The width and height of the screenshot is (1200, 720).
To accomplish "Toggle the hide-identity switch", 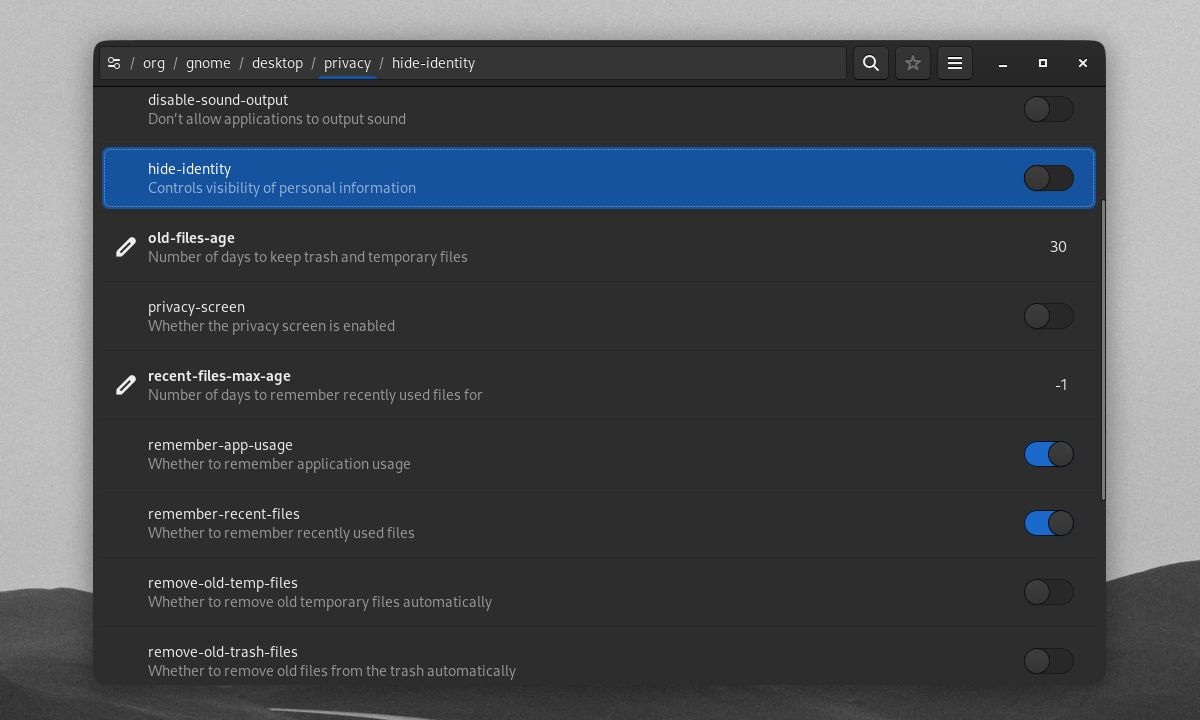I will coord(1048,178).
